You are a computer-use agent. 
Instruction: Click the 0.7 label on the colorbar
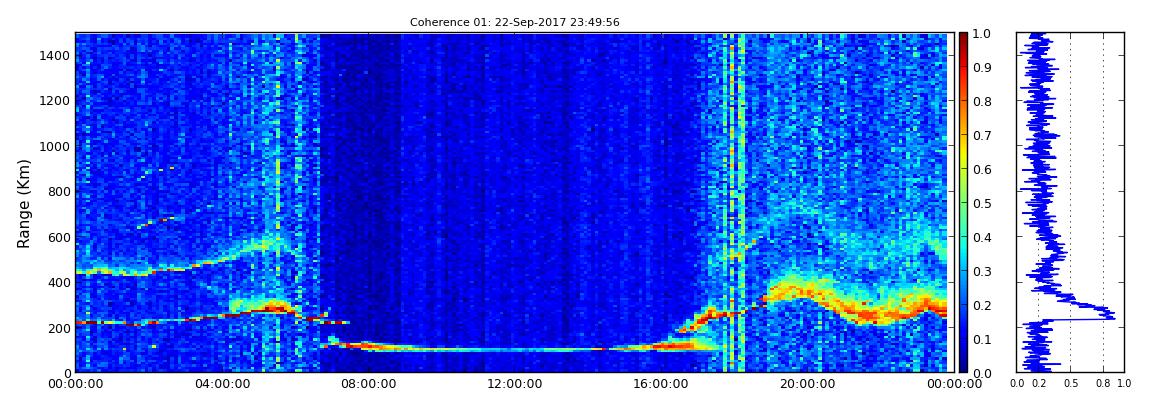(x=981, y=136)
